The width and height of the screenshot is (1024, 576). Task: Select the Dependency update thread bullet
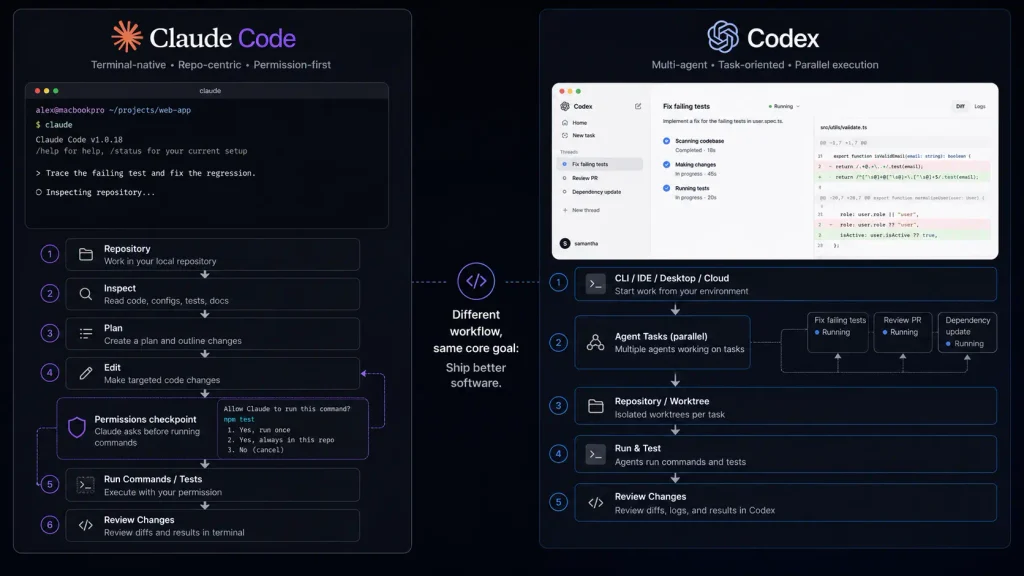point(565,192)
